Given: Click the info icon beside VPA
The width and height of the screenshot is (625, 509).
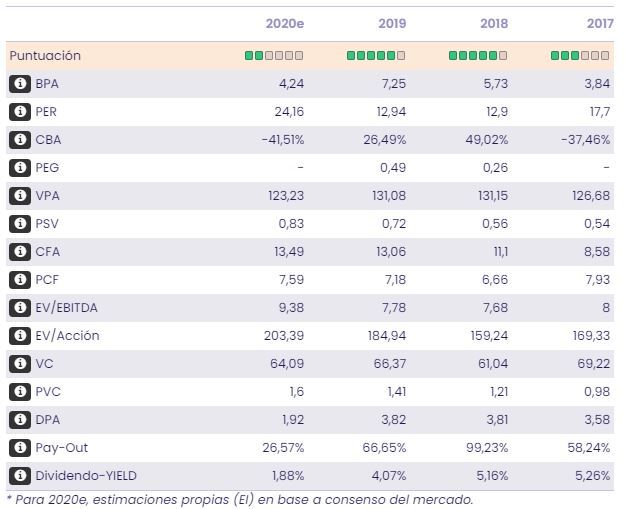Looking at the screenshot, I should [x=19, y=196].
